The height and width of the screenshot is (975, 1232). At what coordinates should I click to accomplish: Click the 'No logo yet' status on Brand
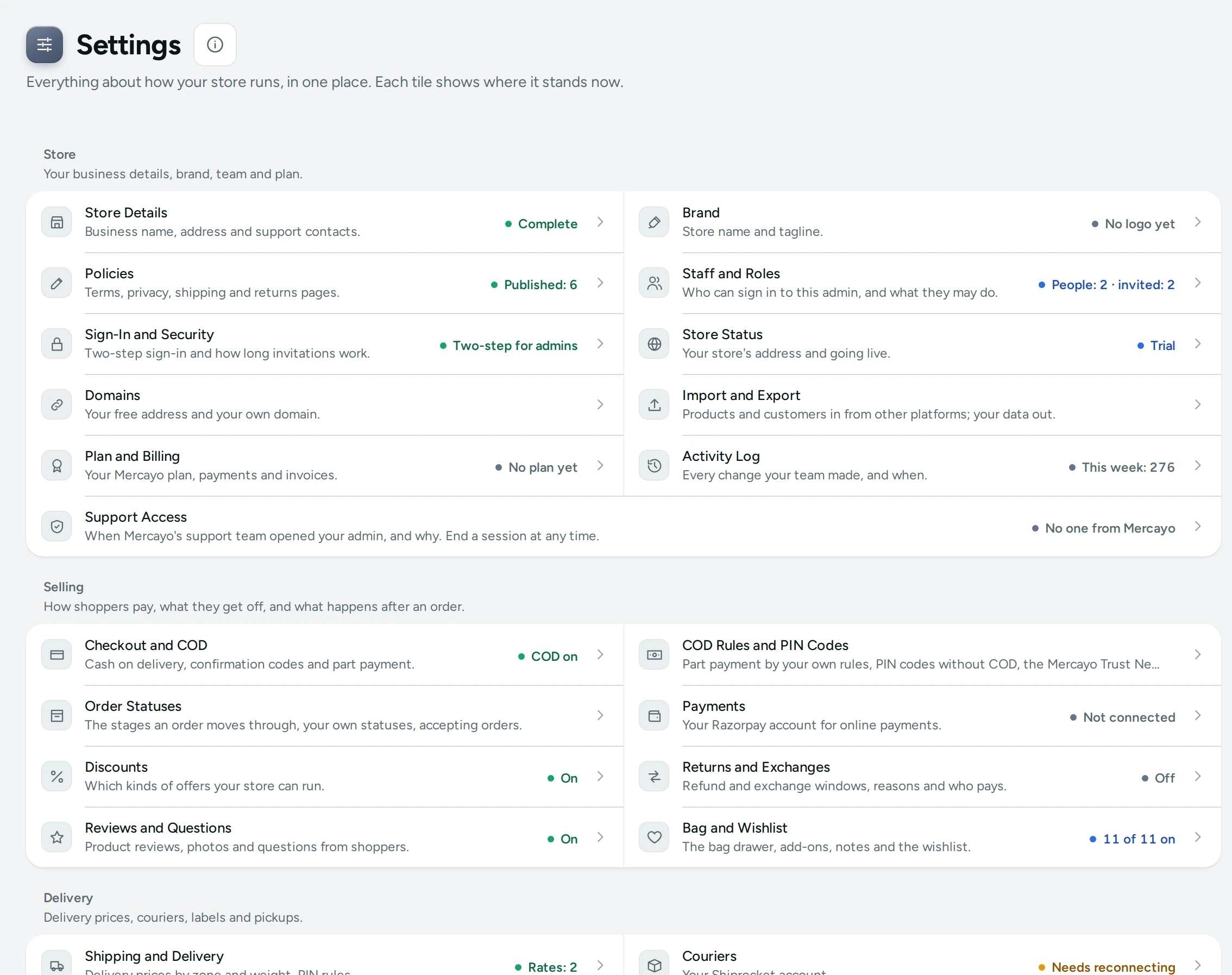coord(1133,224)
